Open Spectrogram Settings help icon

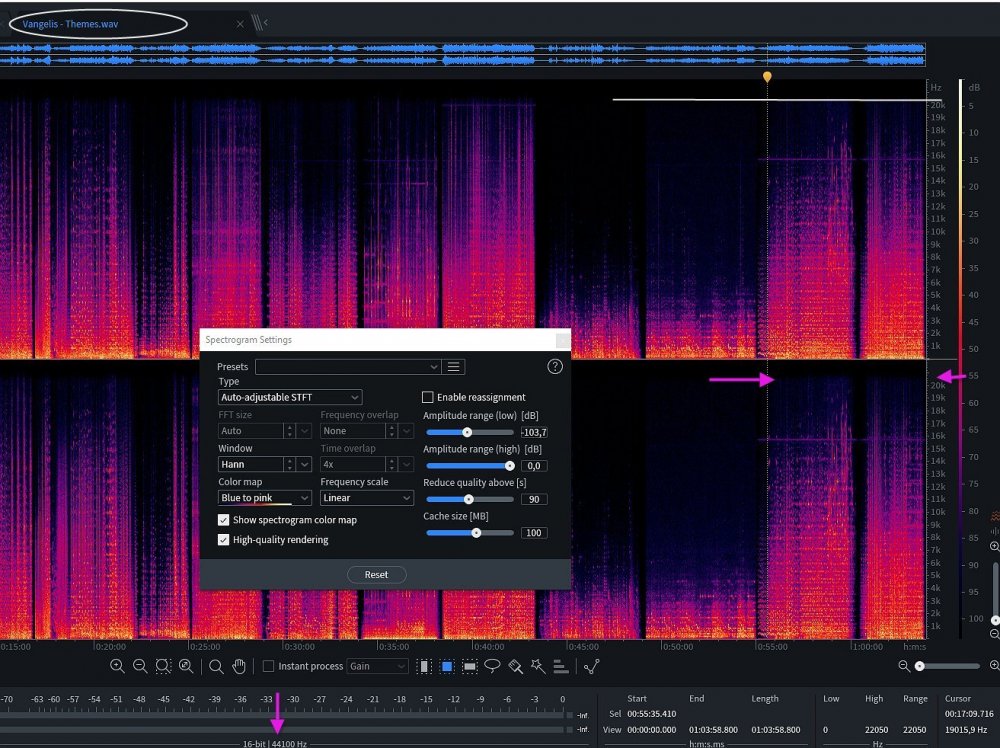(x=555, y=367)
